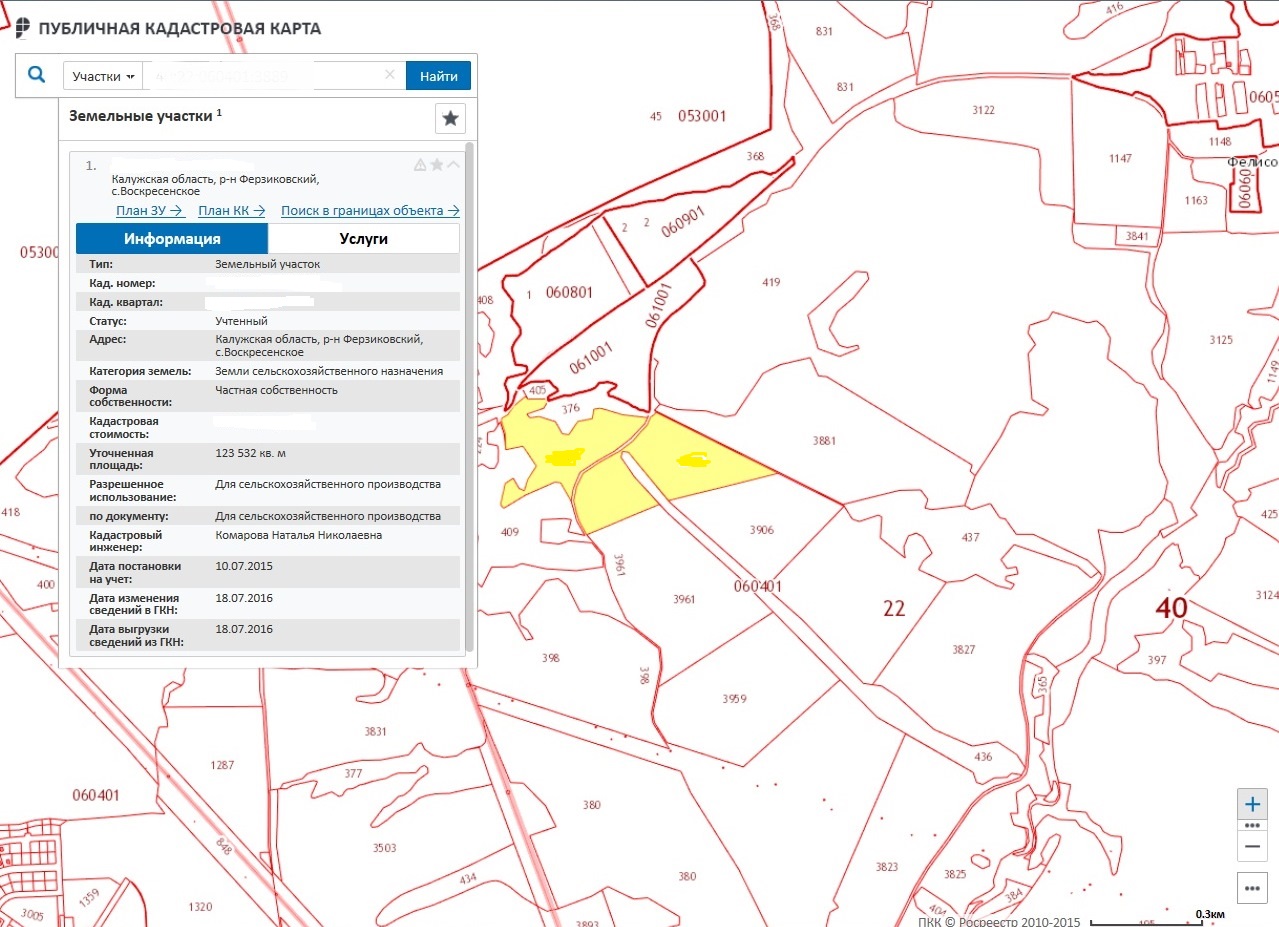
Task: Click parcel 3831 on the map
Action: 375,732
